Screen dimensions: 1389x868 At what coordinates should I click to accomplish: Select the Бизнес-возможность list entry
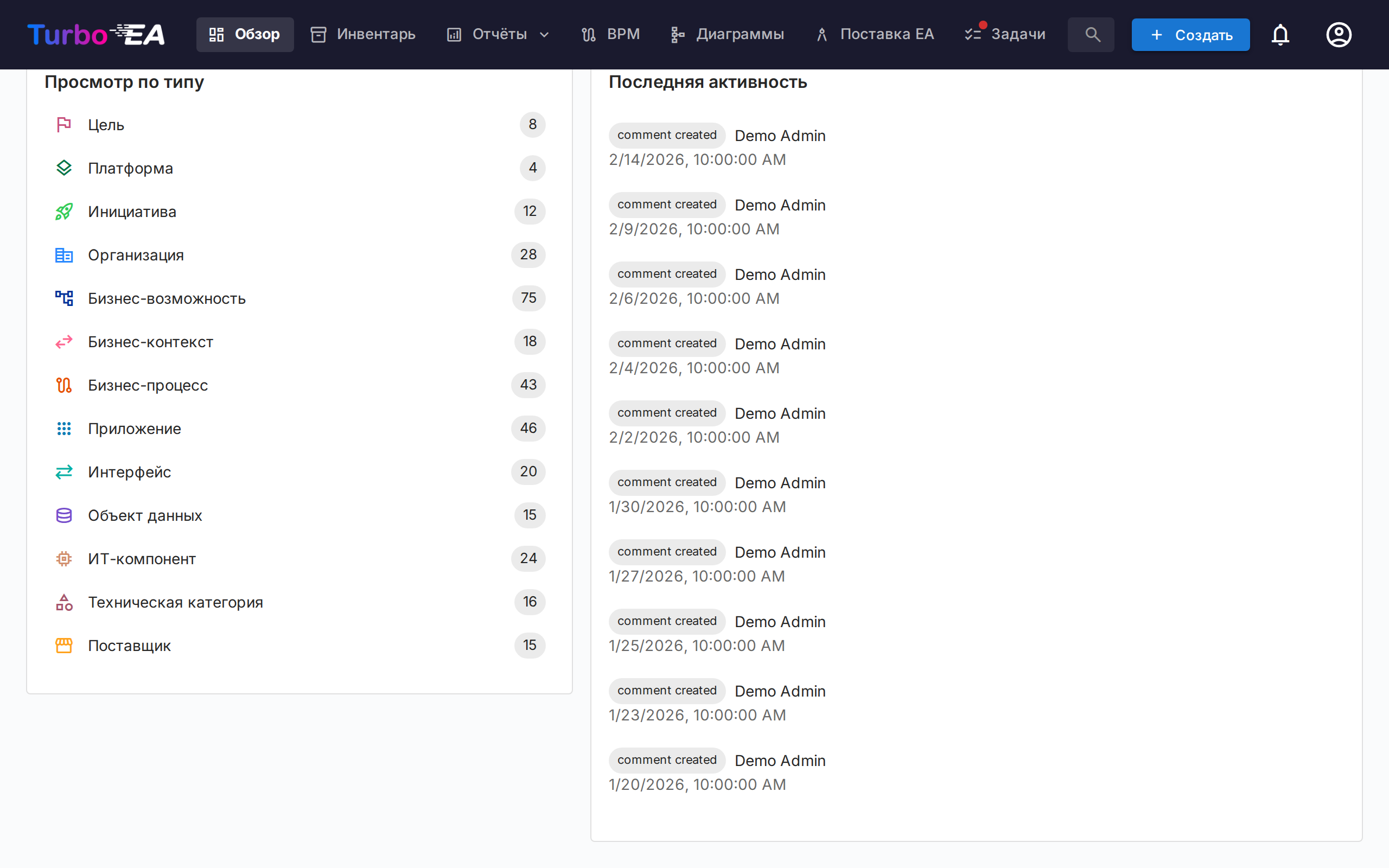[167, 298]
